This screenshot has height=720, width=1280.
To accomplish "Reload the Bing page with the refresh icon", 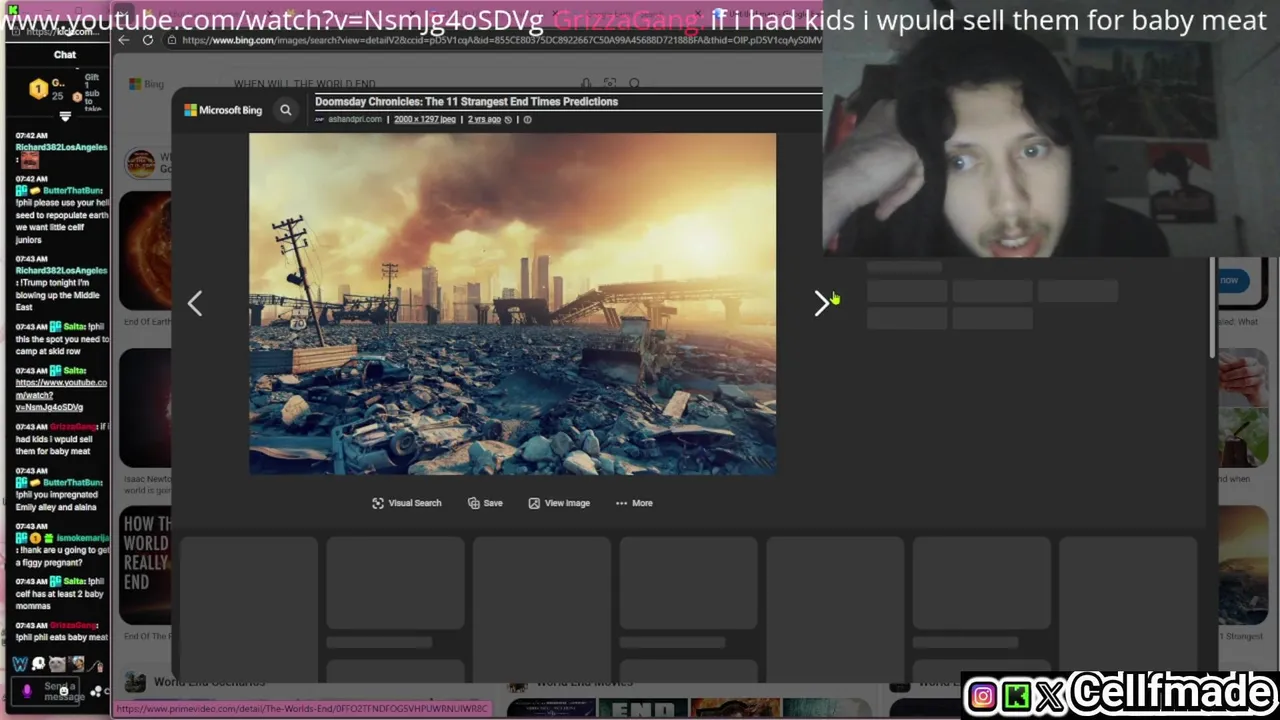I will [148, 40].
